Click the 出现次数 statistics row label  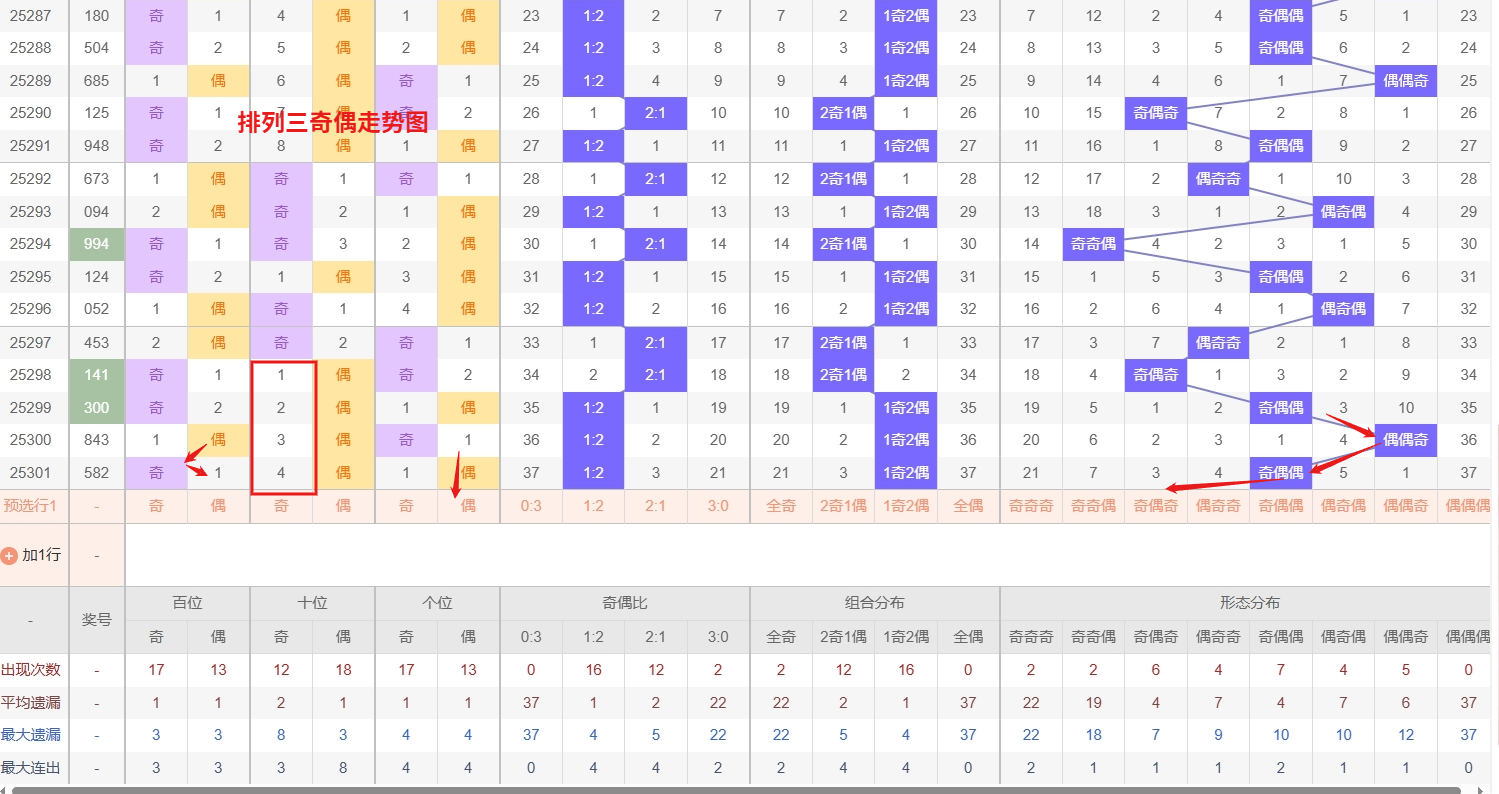pos(30,670)
